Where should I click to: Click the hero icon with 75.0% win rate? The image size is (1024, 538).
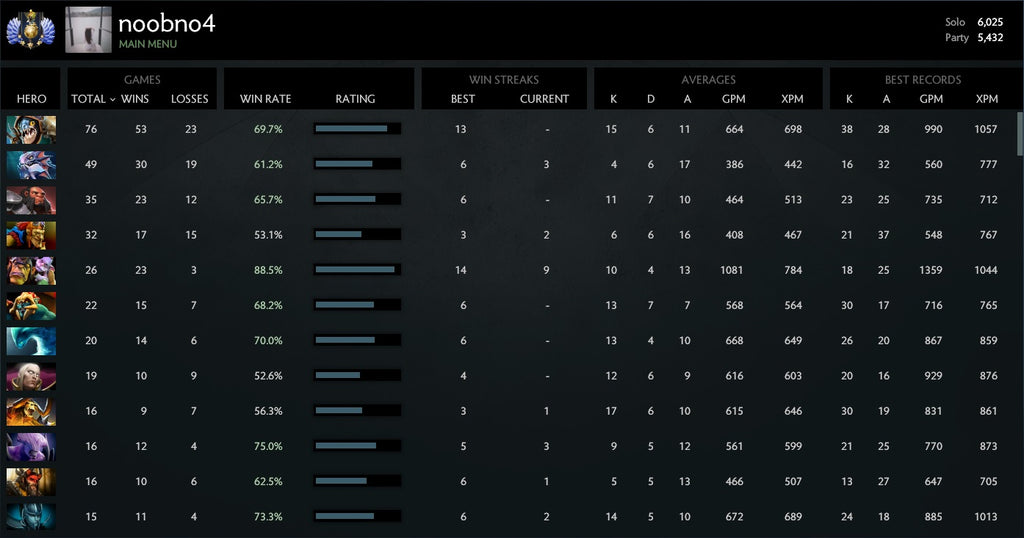(x=31, y=446)
